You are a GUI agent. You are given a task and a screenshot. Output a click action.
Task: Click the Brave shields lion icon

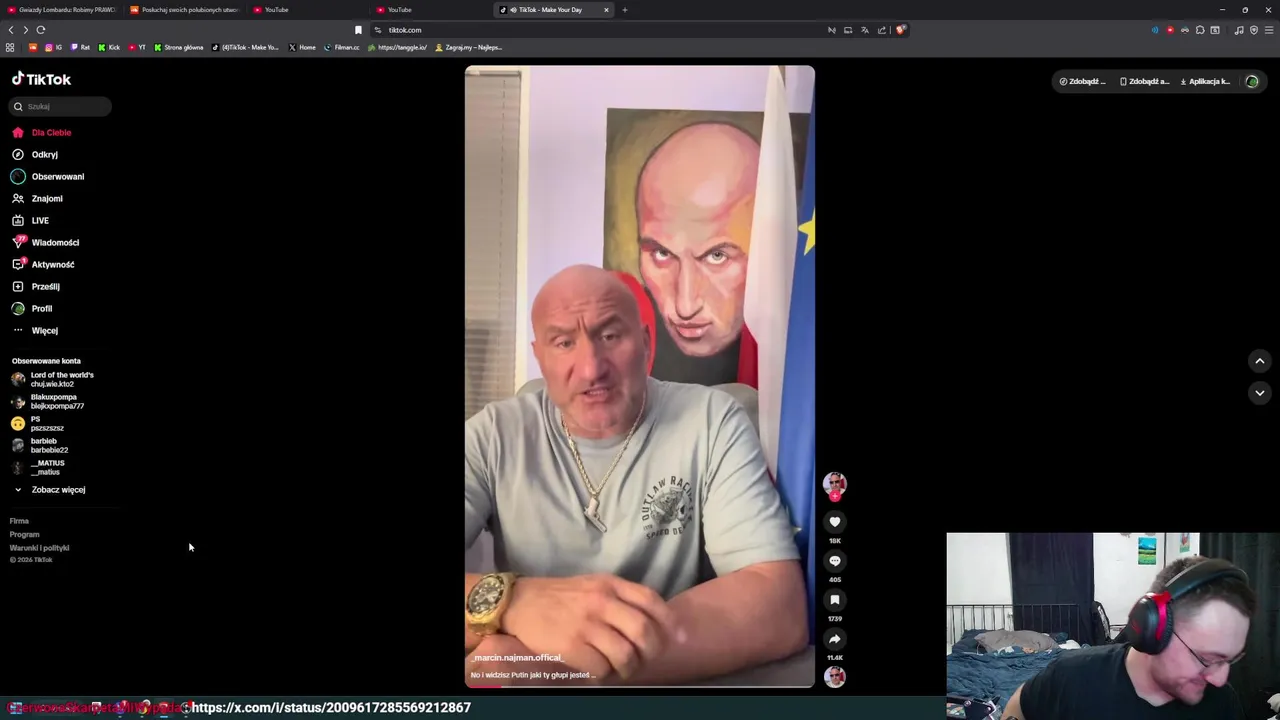pos(901,30)
